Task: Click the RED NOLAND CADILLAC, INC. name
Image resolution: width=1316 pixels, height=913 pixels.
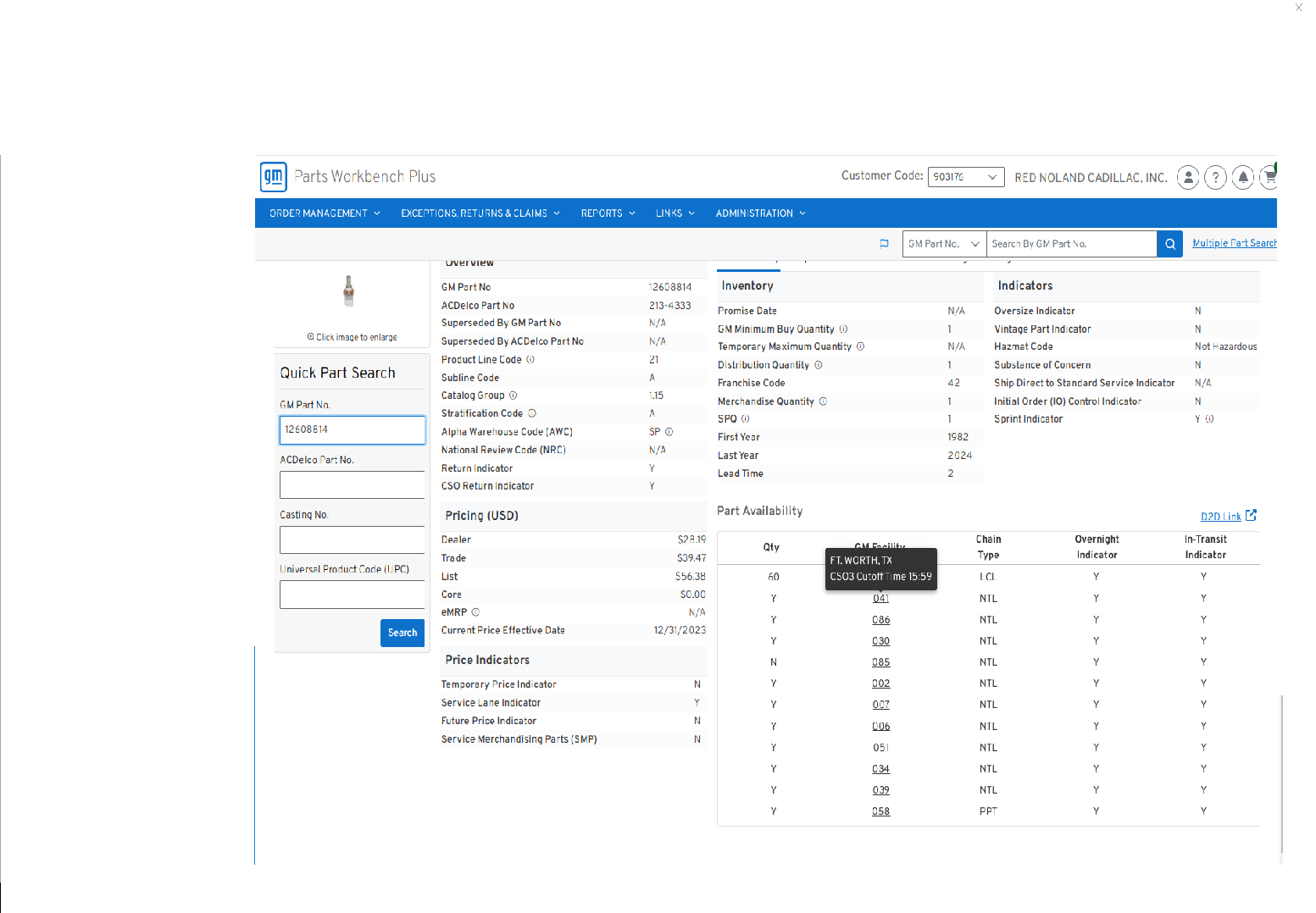Action: 1091,178
